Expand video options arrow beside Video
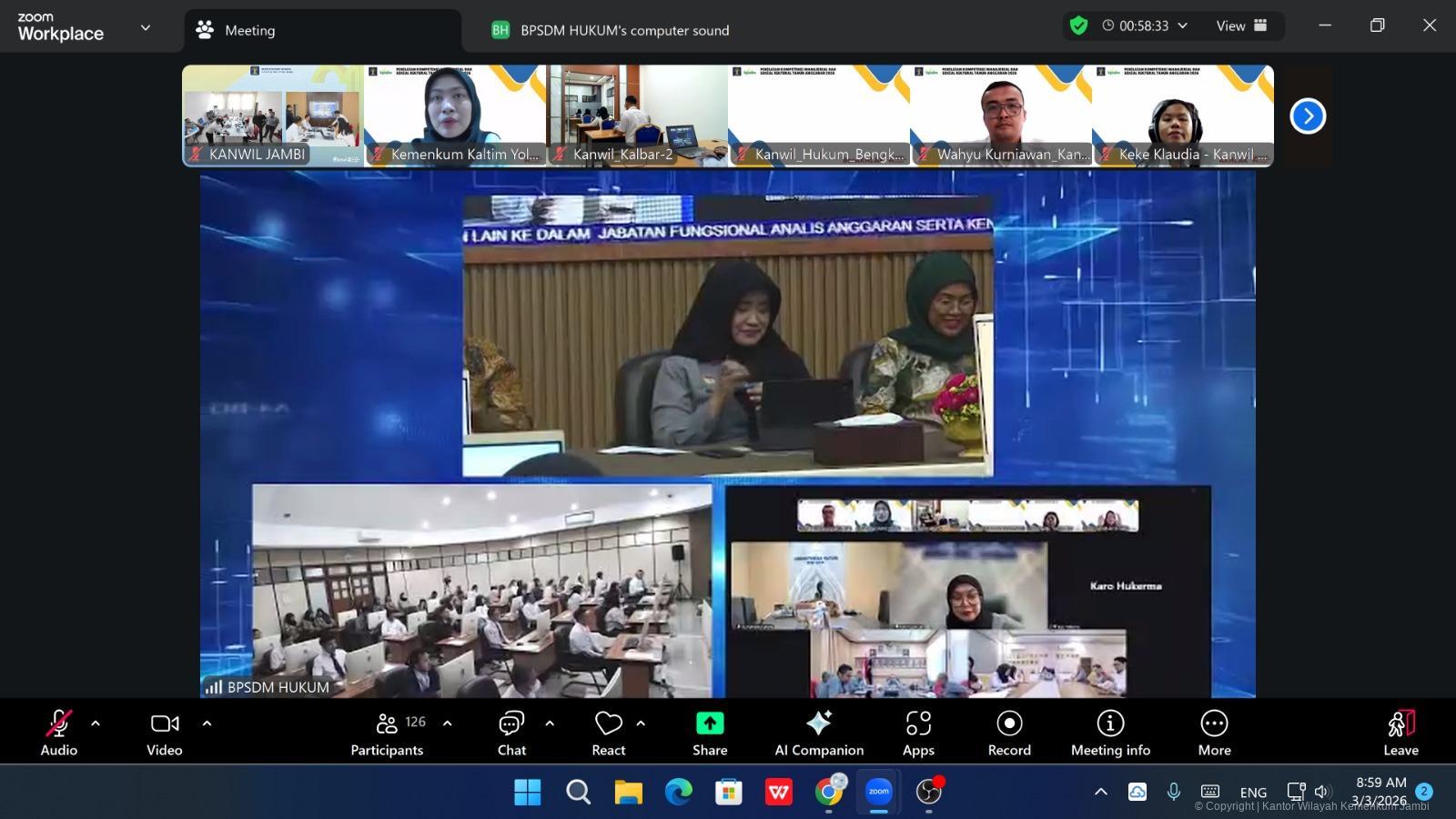Viewport: 1456px width, 819px height. pos(207,723)
